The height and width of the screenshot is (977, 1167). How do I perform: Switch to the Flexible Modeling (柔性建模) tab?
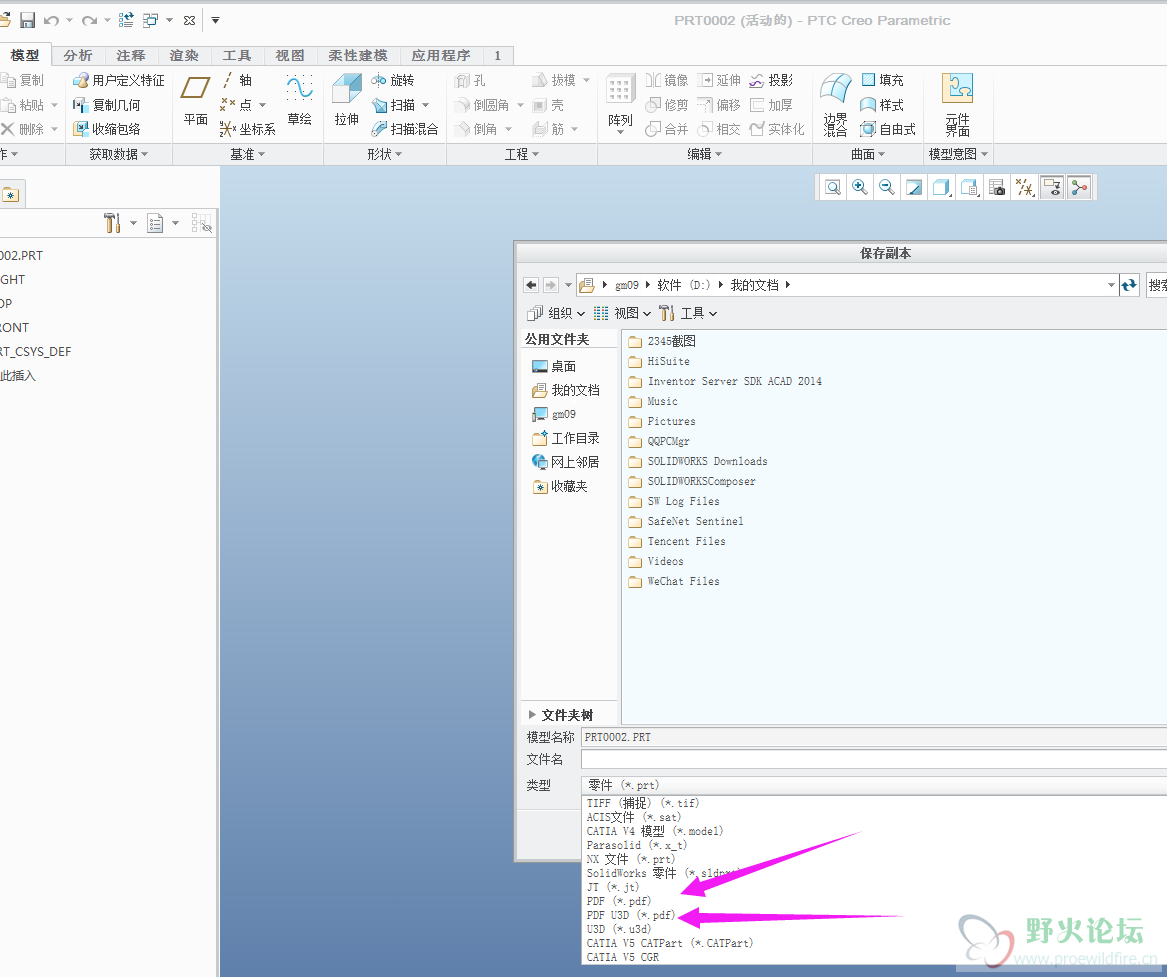click(x=358, y=56)
